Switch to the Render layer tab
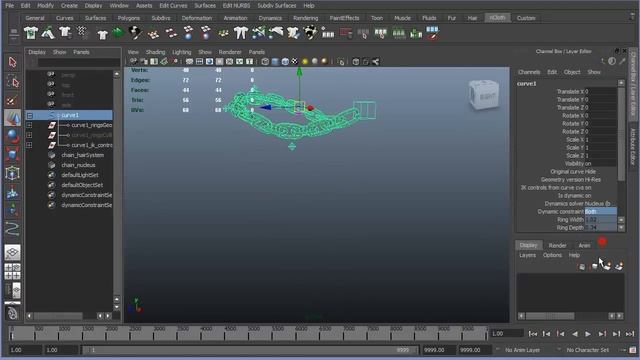This screenshot has width=640, height=360. (x=557, y=245)
